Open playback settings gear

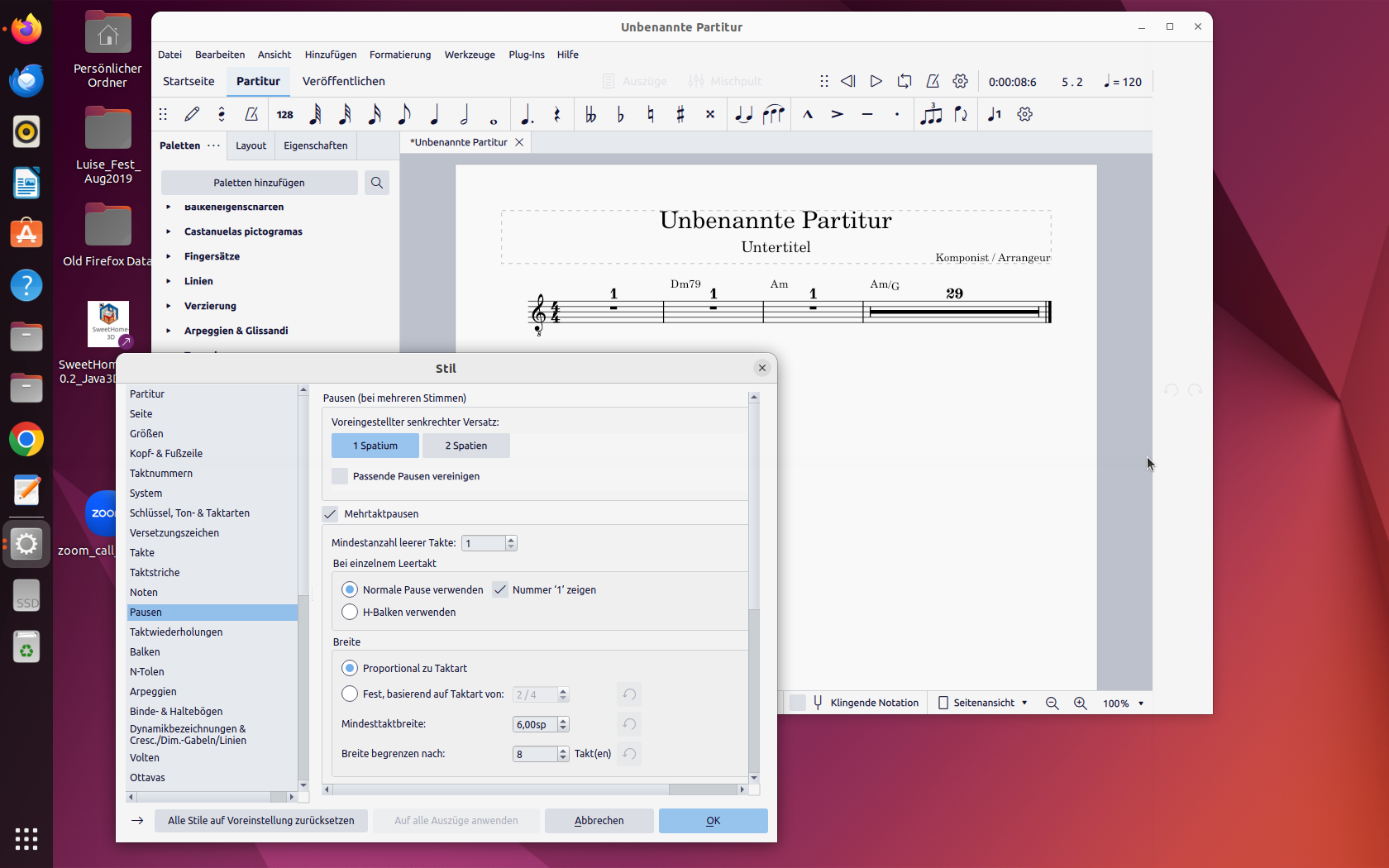pos(960,81)
